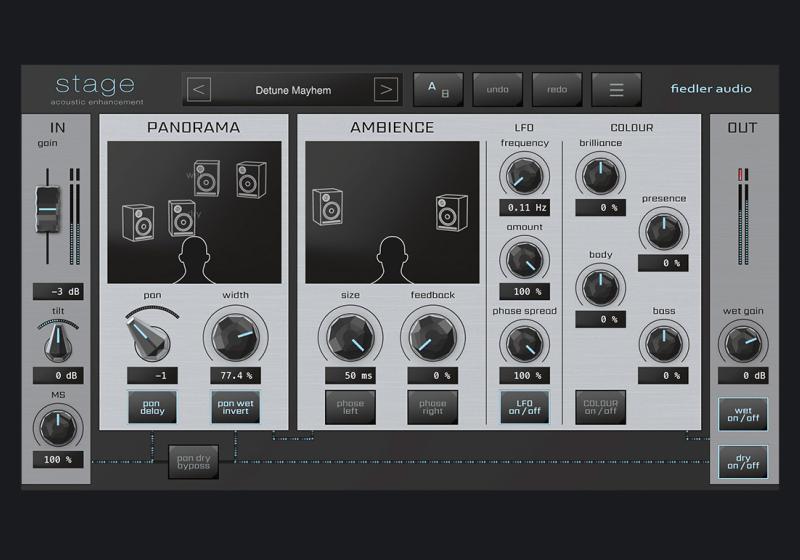Image resolution: width=800 pixels, height=560 pixels.
Task: Toggle phase right
Action: point(432,407)
